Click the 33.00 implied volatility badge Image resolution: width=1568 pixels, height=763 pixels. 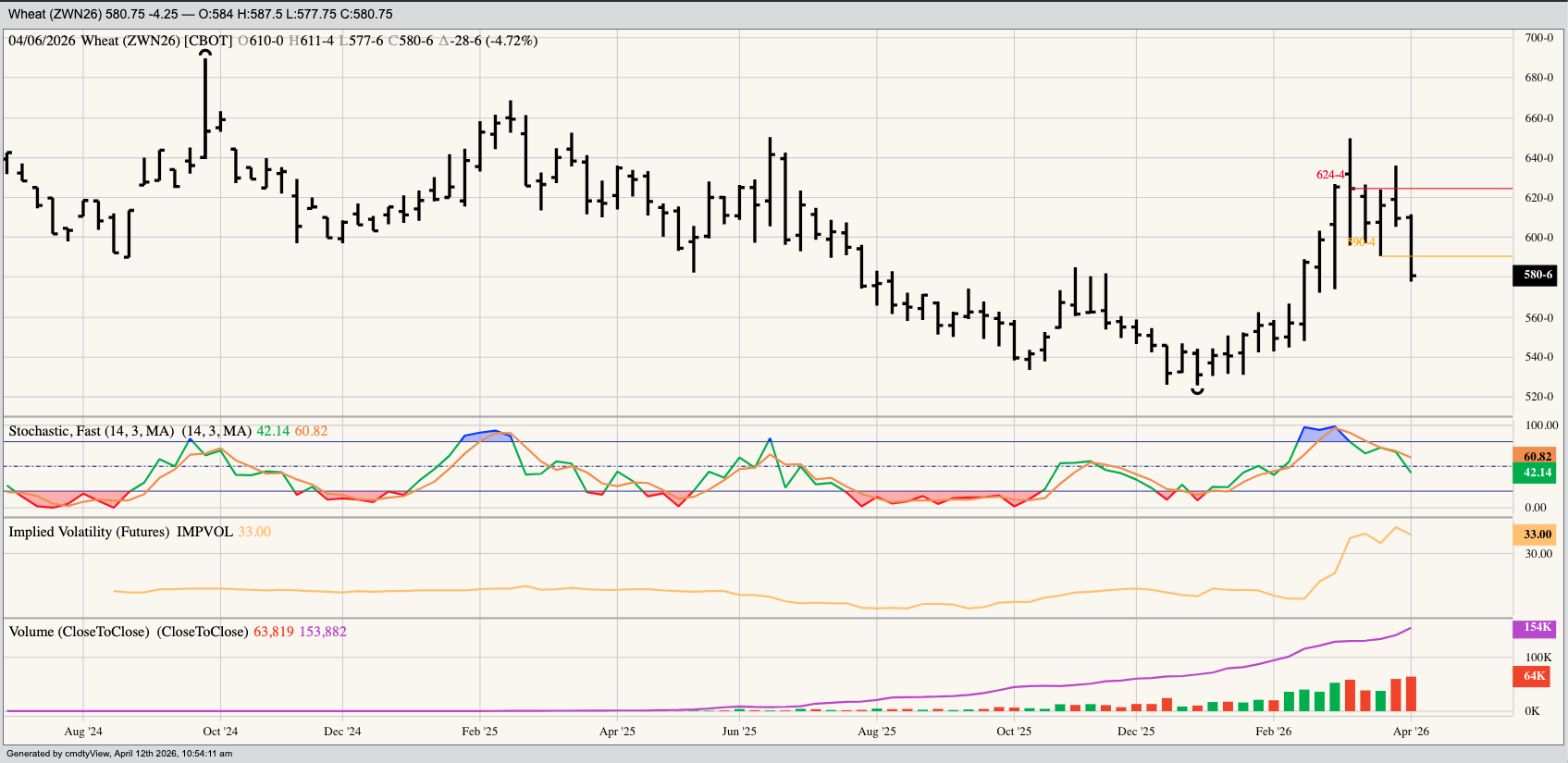(x=1537, y=535)
